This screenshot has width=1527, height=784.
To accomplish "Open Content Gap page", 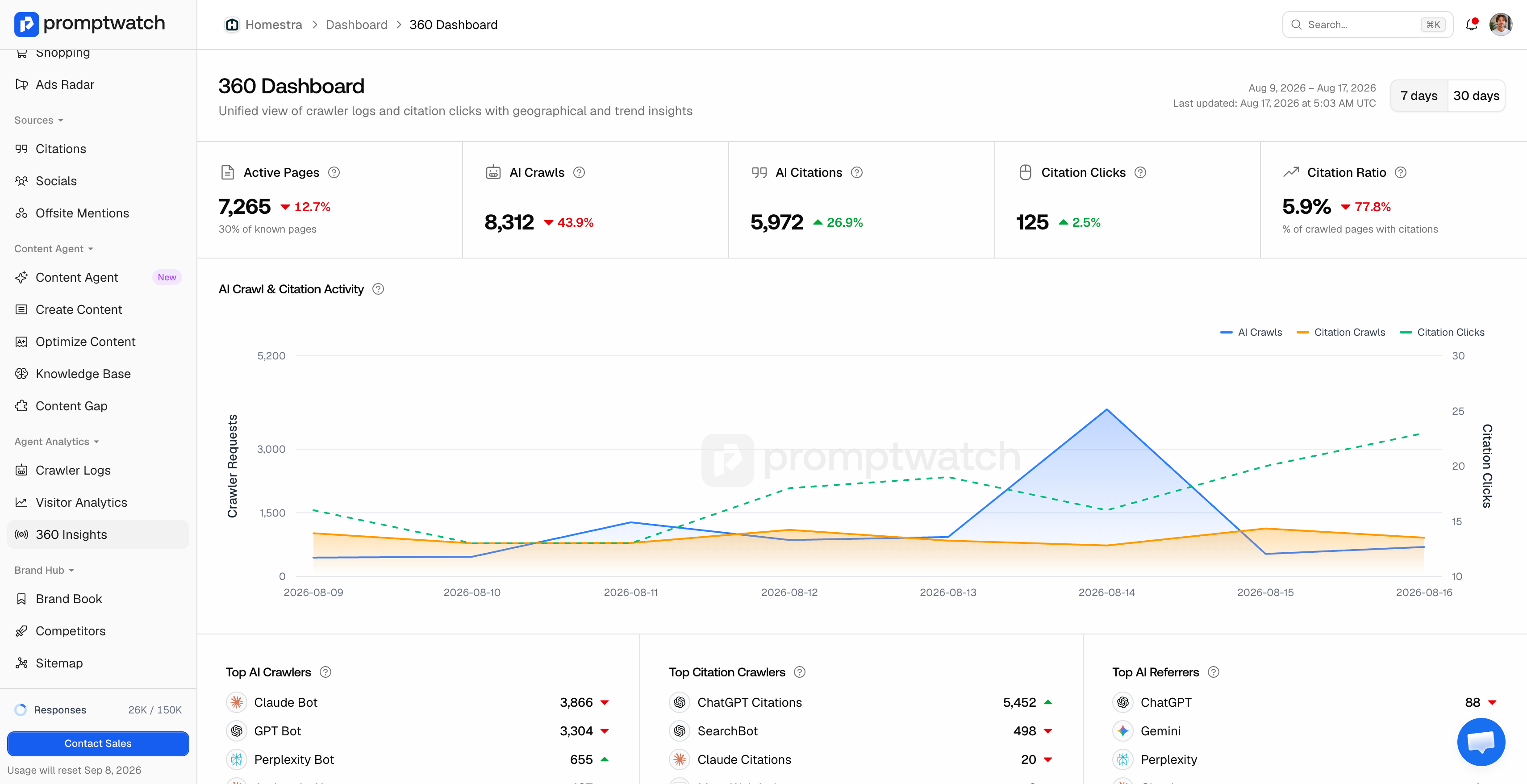I will click(x=98, y=406).
